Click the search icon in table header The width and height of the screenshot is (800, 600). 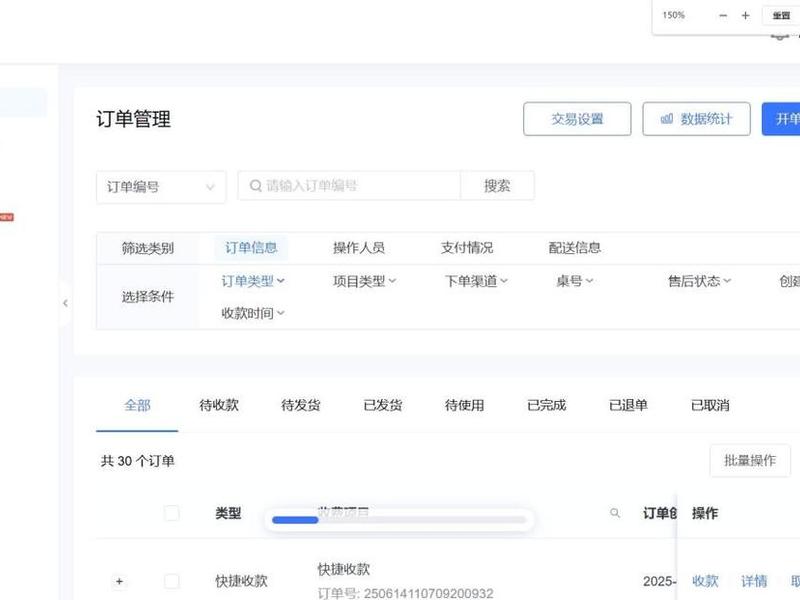coord(615,513)
